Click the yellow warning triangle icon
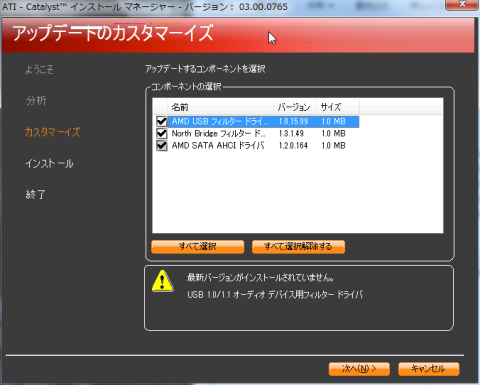The height and width of the screenshot is (385, 480). click(x=162, y=281)
